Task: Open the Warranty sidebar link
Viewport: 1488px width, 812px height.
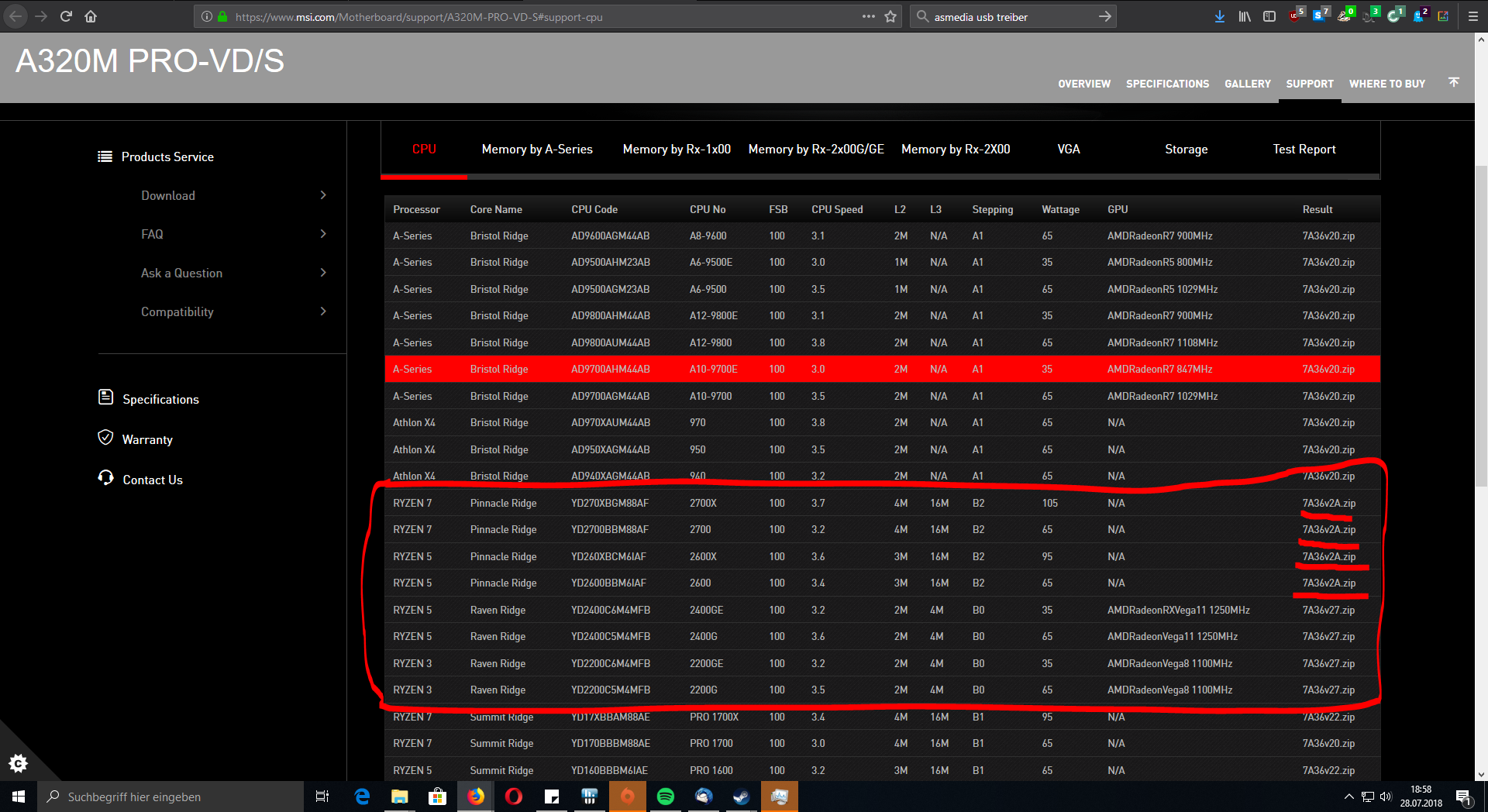Action: click(136, 439)
